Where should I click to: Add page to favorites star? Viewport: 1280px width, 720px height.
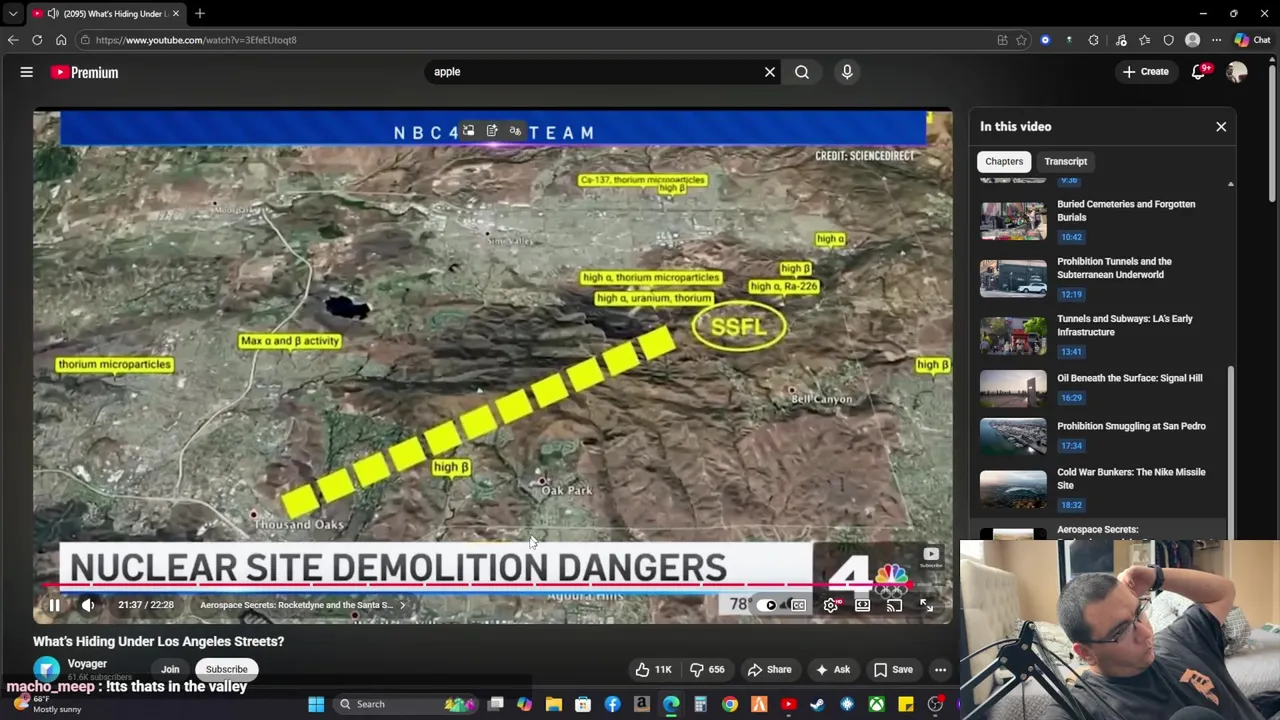coord(1021,40)
